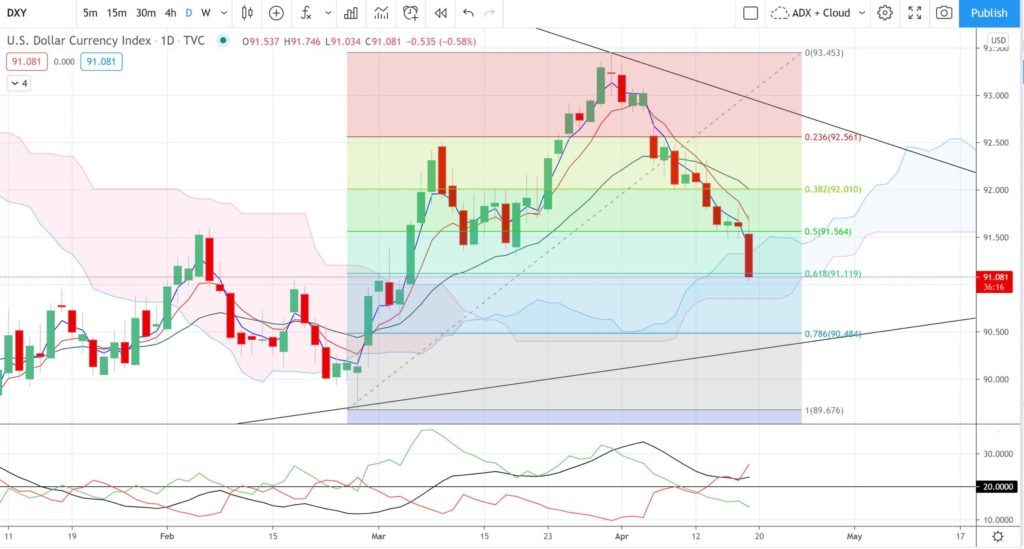Click the 0.618(91.119) Fibonacci level label
This screenshot has width=1024, height=549.
point(832,274)
